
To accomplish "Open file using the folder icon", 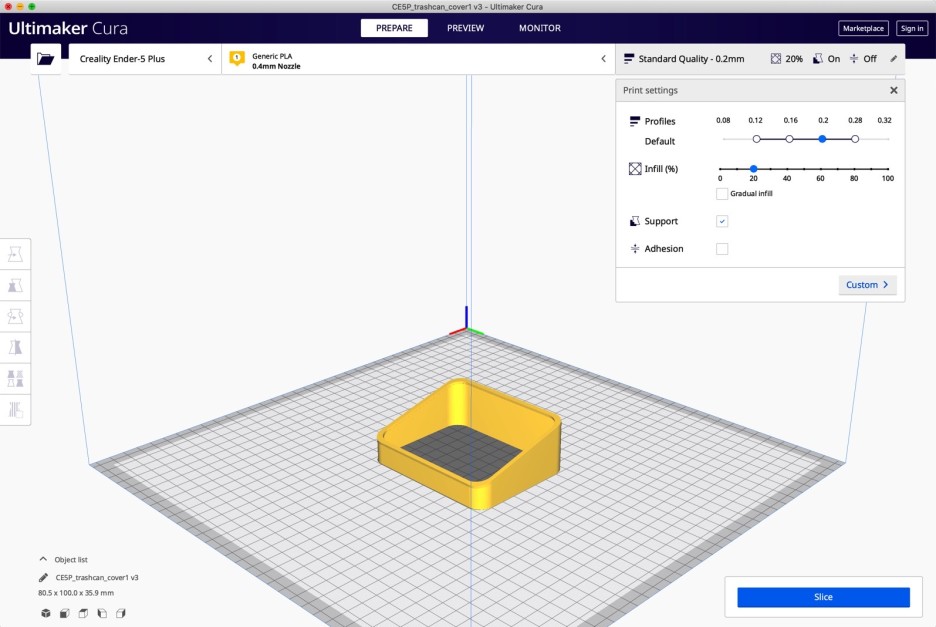I will tap(45, 59).
